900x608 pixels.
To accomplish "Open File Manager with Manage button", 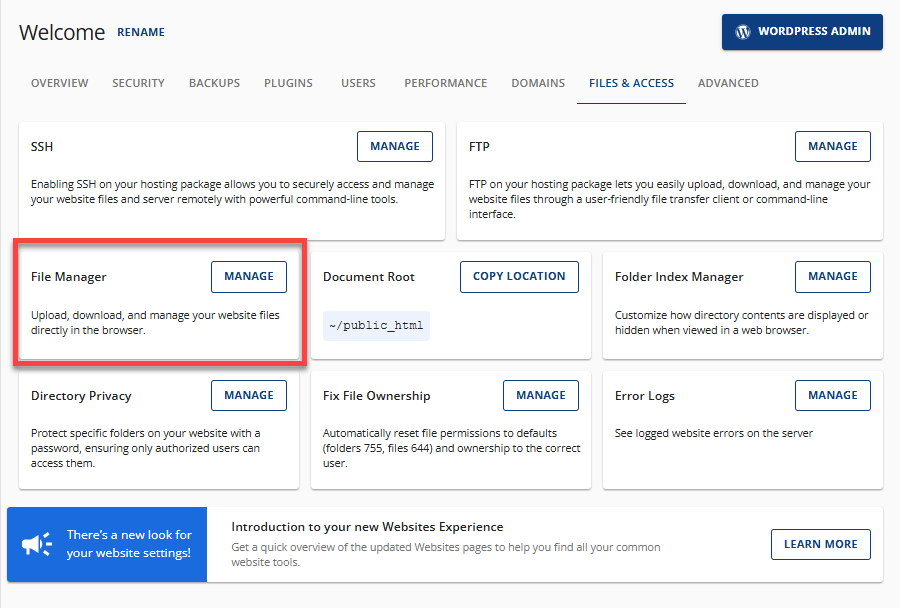I will coord(249,277).
